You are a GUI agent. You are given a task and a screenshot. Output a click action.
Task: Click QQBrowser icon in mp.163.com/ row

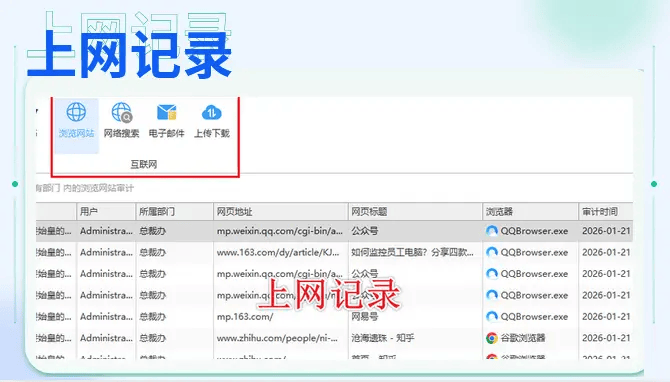coord(492,317)
